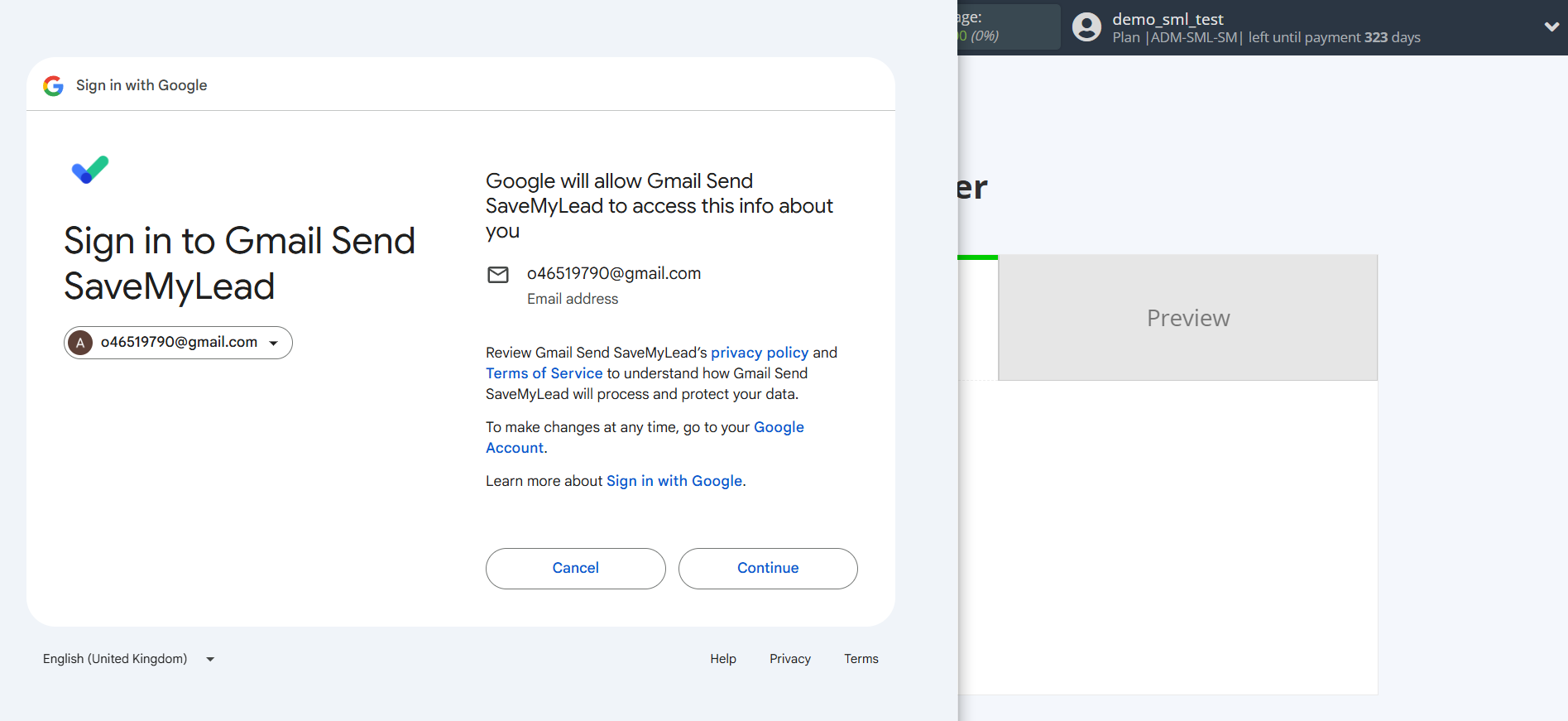Click the demo_sml_test profile avatar
Image resolution: width=1568 pixels, height=721 pixels.
click(x=1086, y=26)
